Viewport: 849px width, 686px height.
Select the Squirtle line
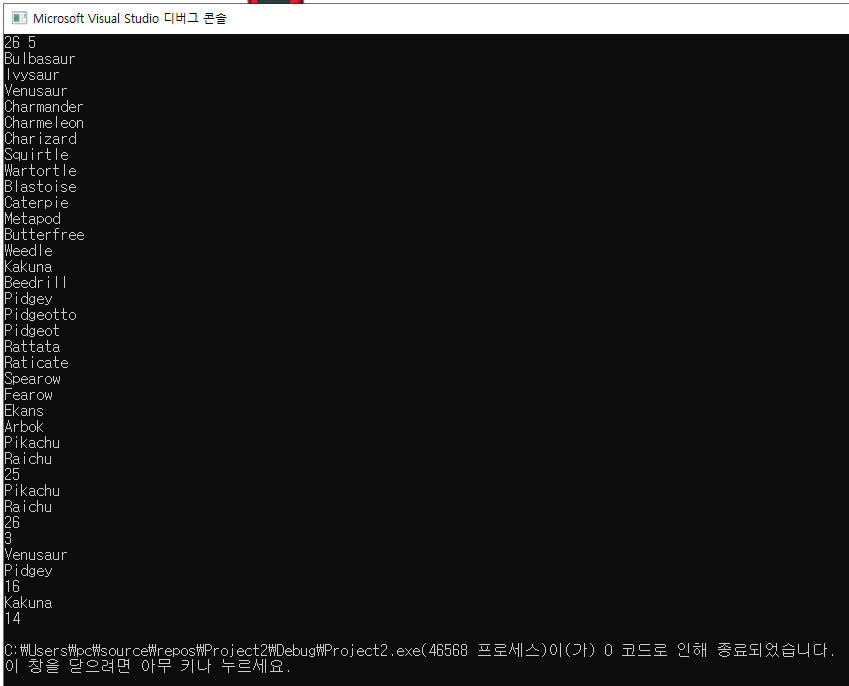pos(36,155)
